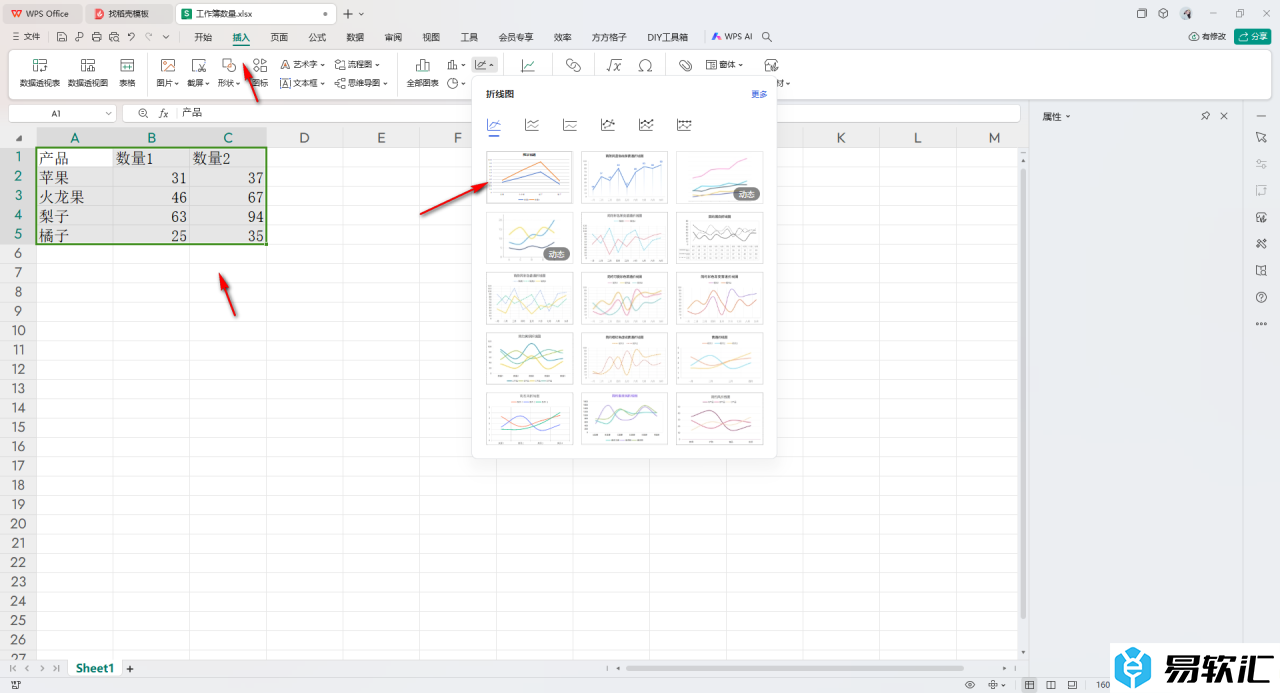1280x693 pixels.
Task: Select the basic line chart subtype
Action: [x=494, y=125]
